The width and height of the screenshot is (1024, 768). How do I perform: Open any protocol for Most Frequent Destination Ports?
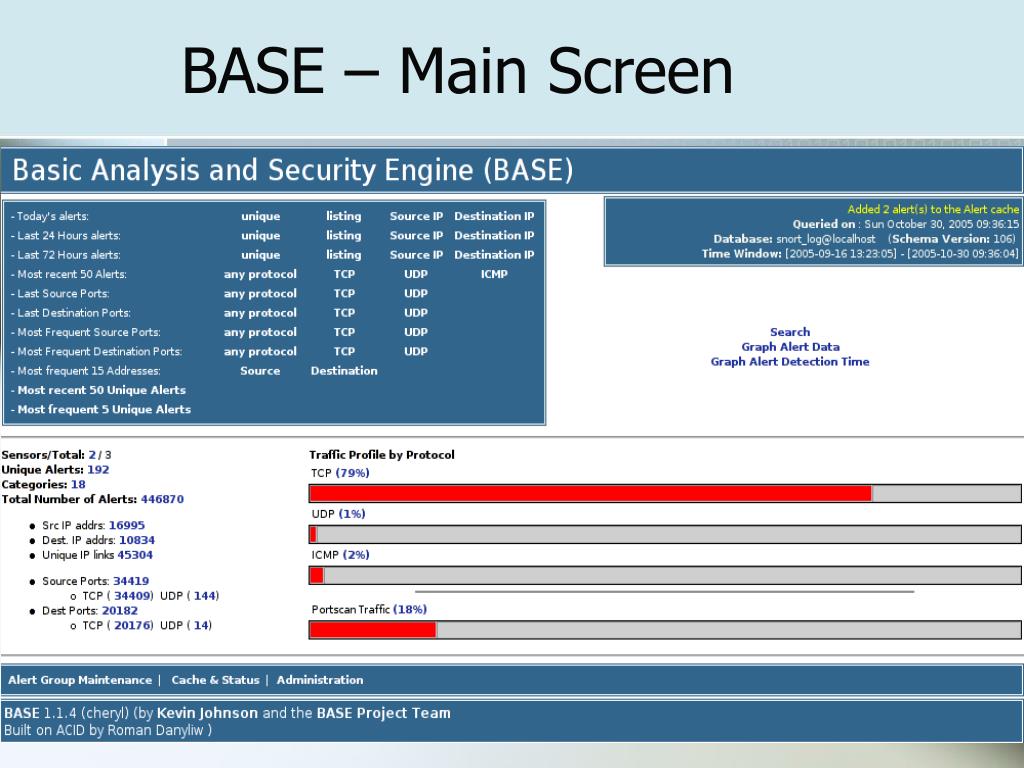[260, 351]
